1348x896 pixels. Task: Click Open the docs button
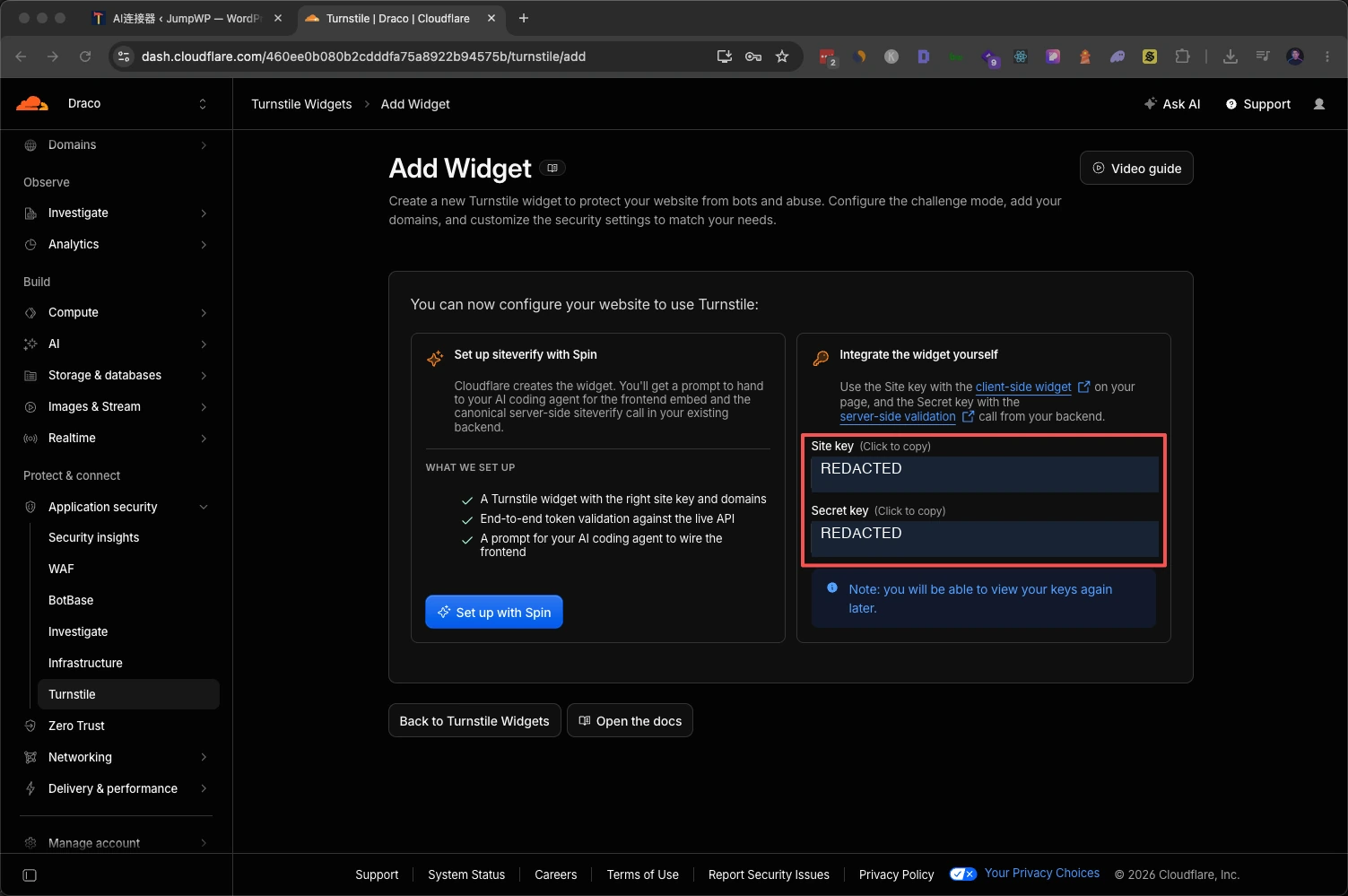(x=630, y=720)
